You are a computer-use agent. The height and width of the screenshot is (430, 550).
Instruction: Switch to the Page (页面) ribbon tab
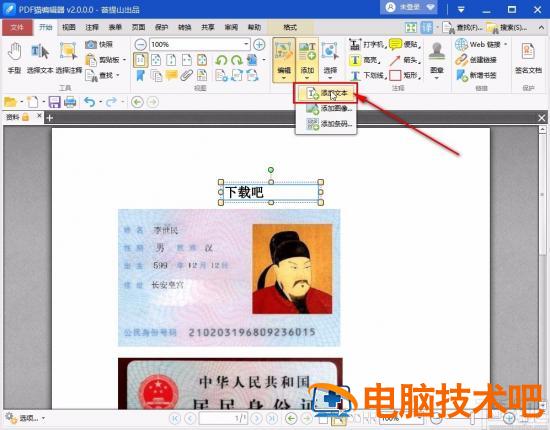(x=138, y=27)
